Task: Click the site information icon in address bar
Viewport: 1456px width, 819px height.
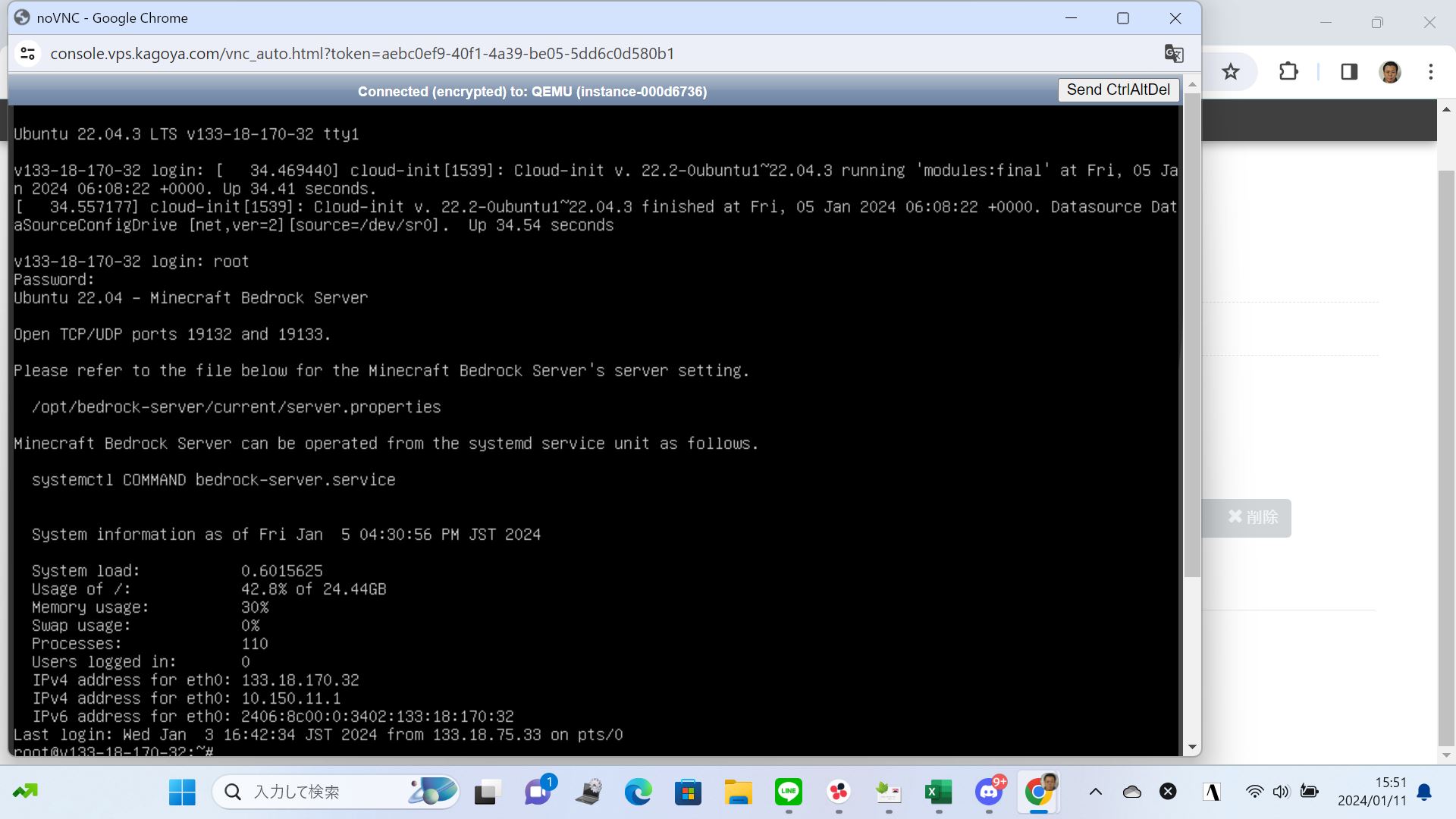Action: pyautogui.click(x=28, y=54)
